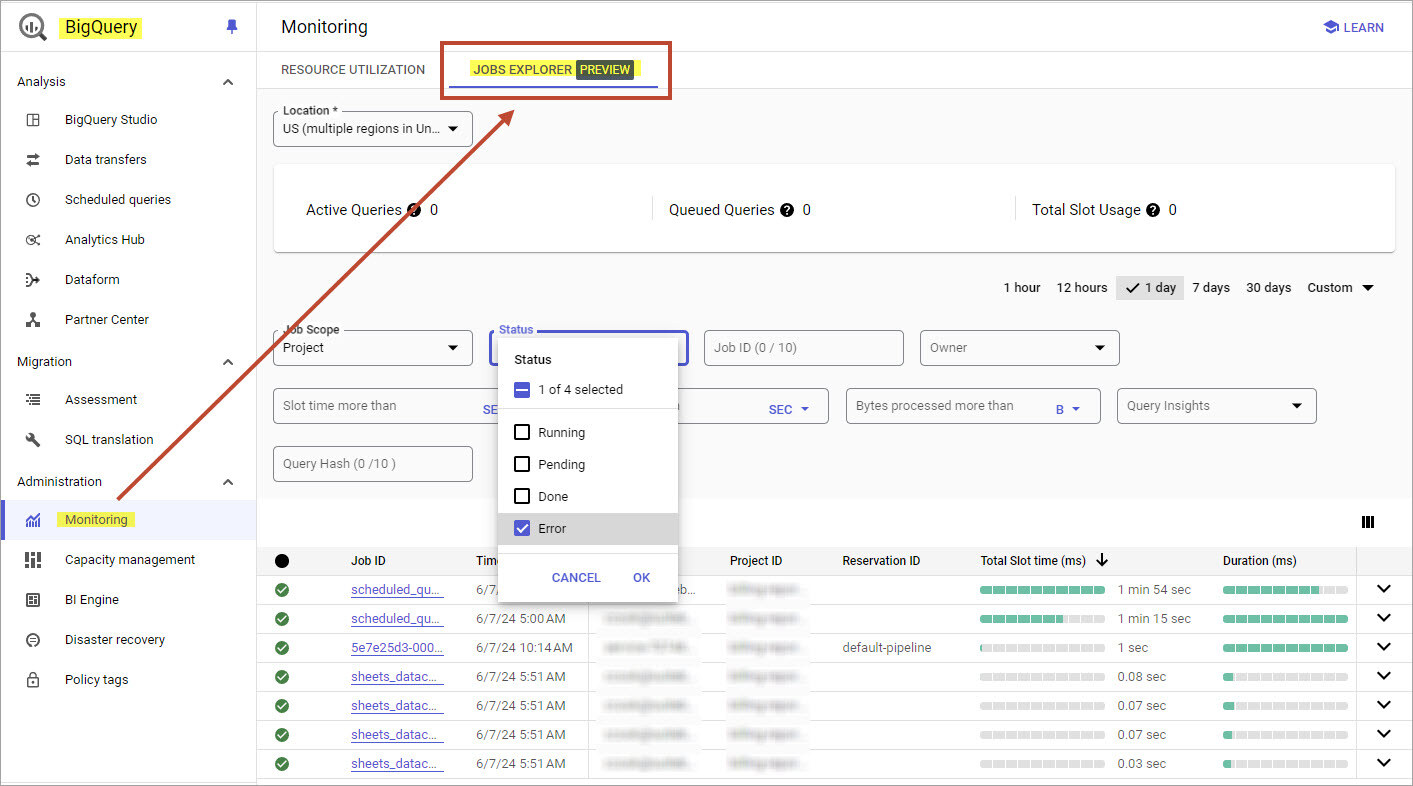Click the pin icon beside BigQuery
Image resolution: width=1413 pixels, height=786 pixels.
pyautogui.click(x=231, y=27)
